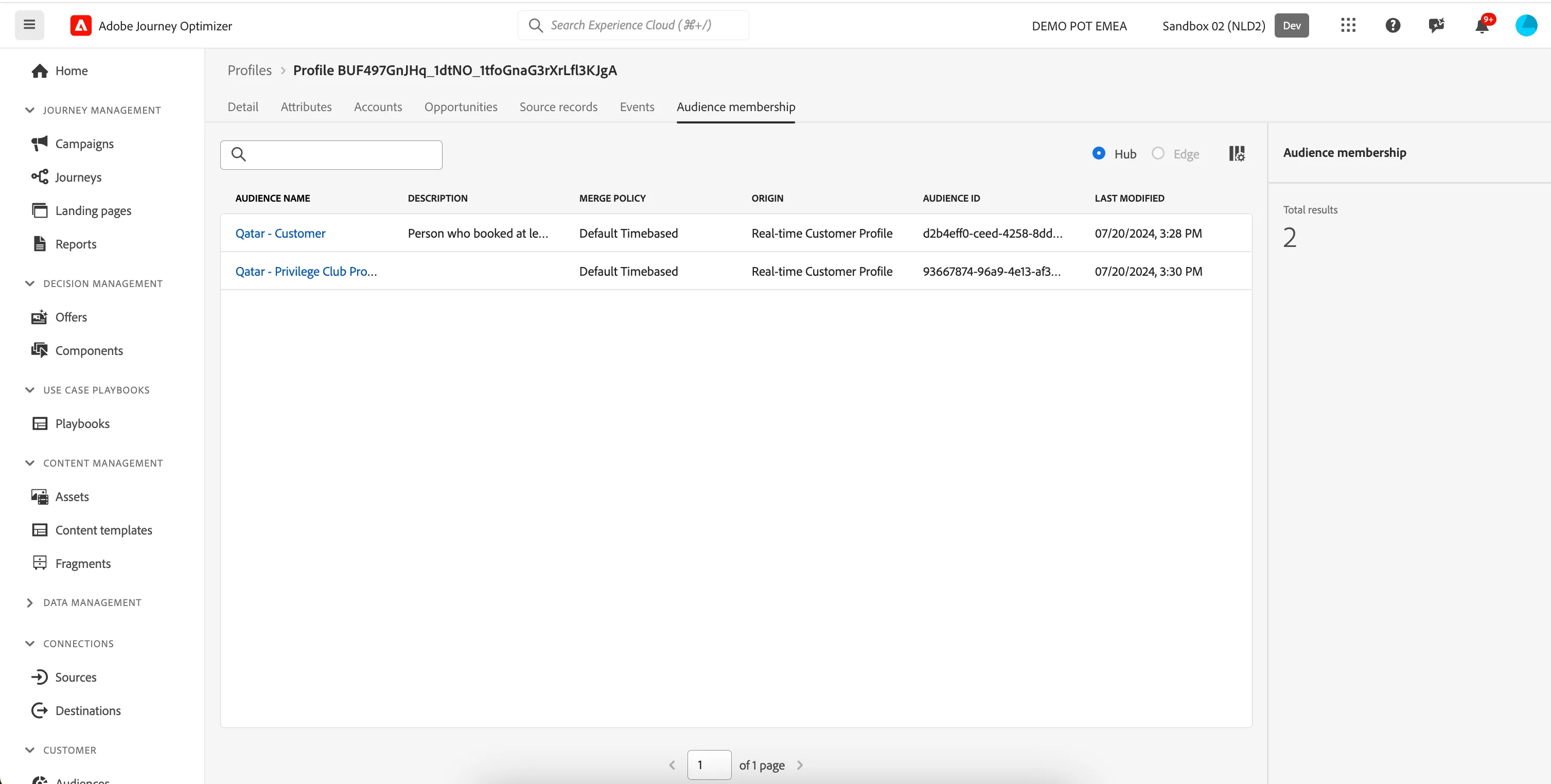Collapse the Connections section

point(29,643)
